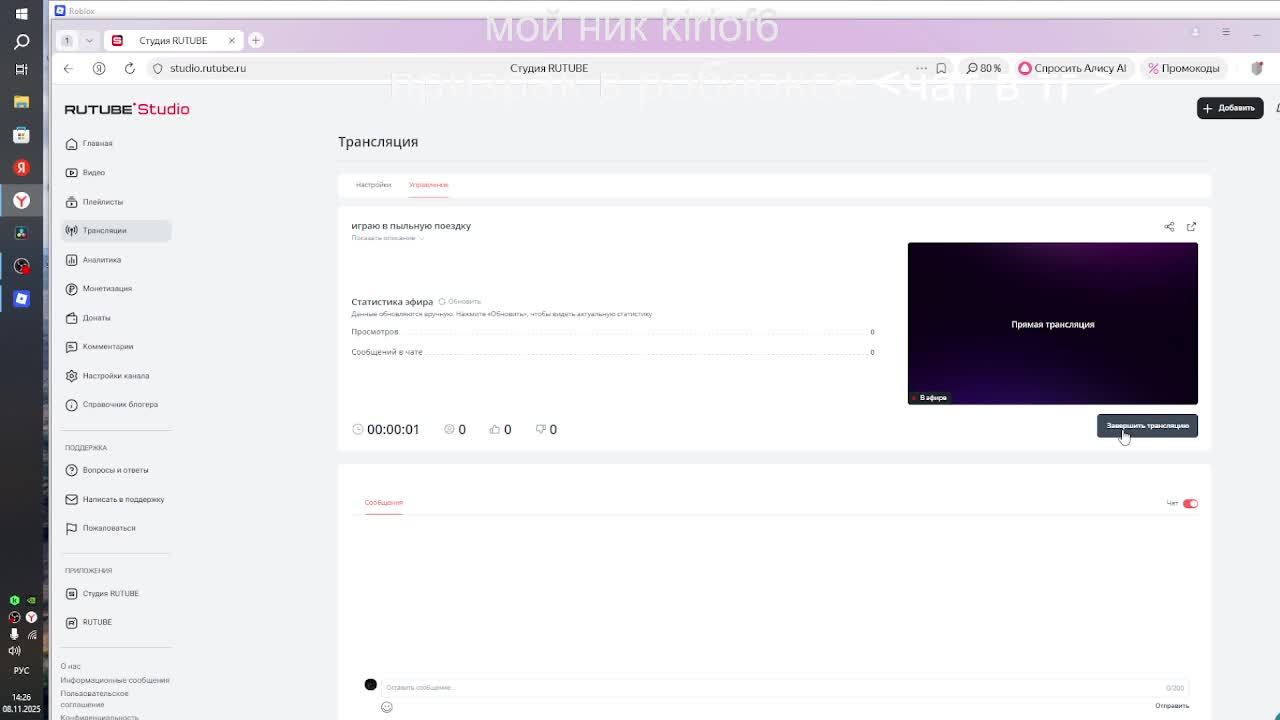1280x720 pixels.
Task: Select the Сообщения tab
Action: point(383,503)
